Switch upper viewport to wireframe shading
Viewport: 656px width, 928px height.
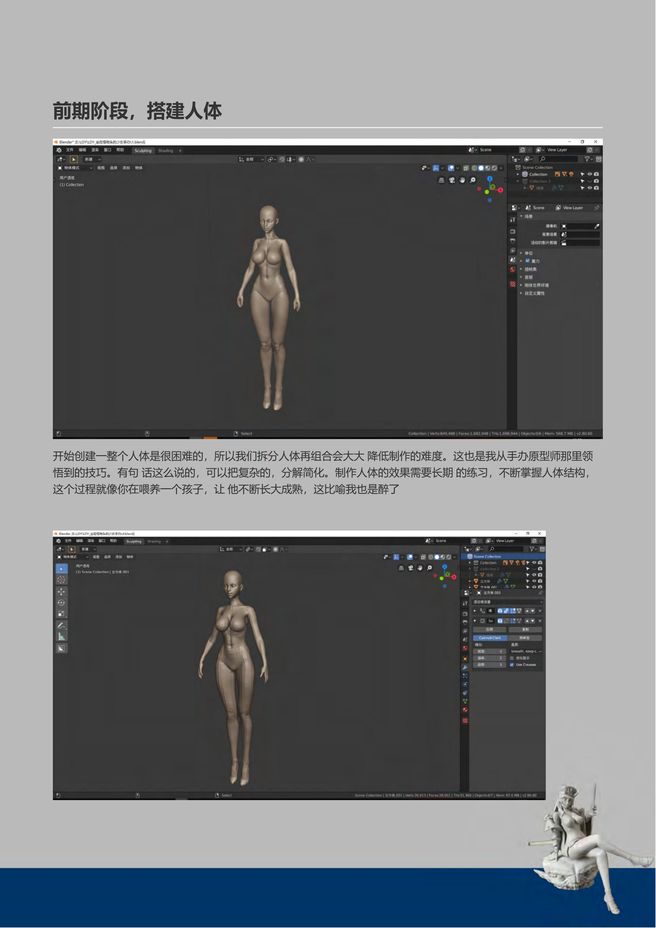pyautogui.click(x=474, y=168)
